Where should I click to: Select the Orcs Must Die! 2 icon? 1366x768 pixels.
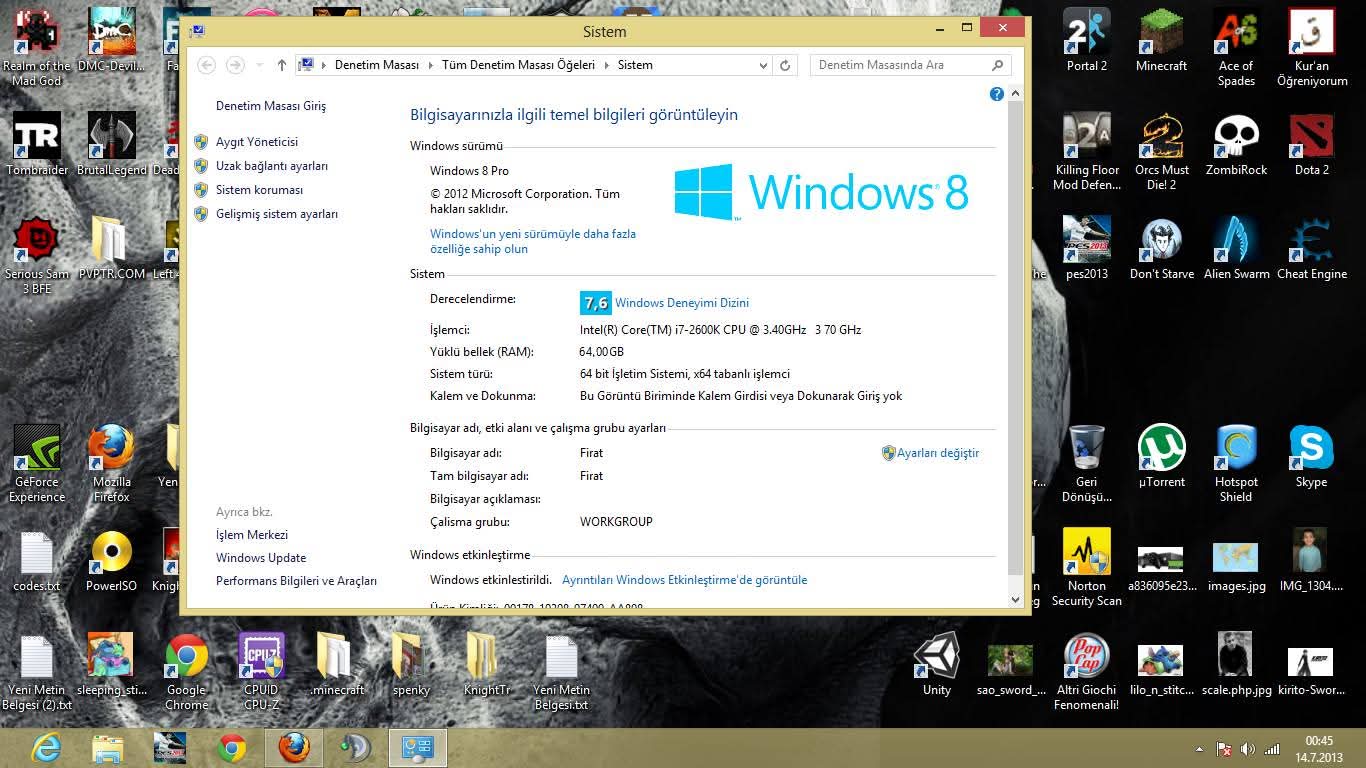[1161, 152]
